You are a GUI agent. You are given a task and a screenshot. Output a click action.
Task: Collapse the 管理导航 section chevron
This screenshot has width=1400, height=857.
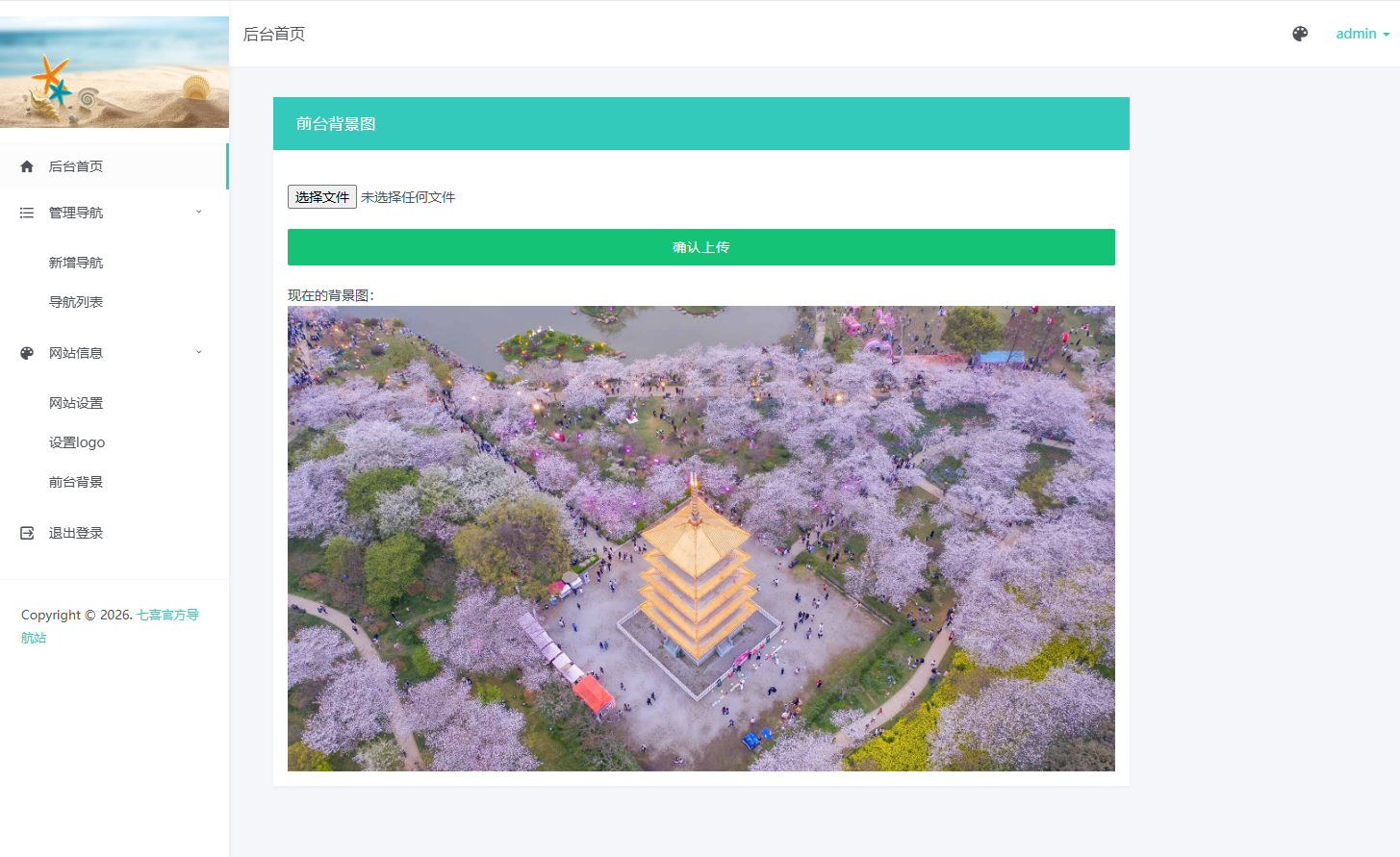tap(199, 212)
